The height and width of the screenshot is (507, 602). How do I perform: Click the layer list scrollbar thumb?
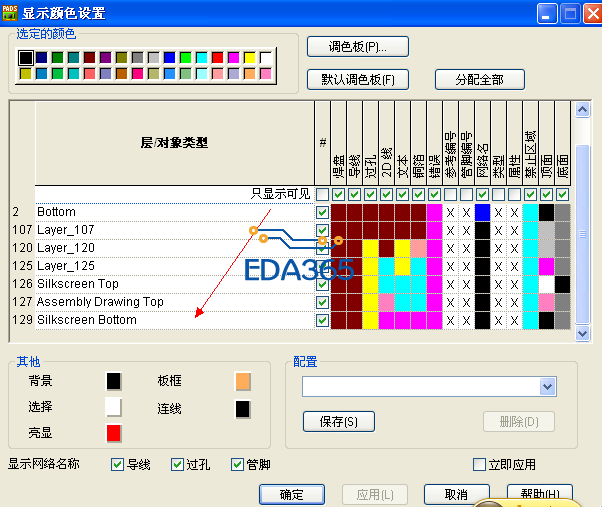[582, 234]
